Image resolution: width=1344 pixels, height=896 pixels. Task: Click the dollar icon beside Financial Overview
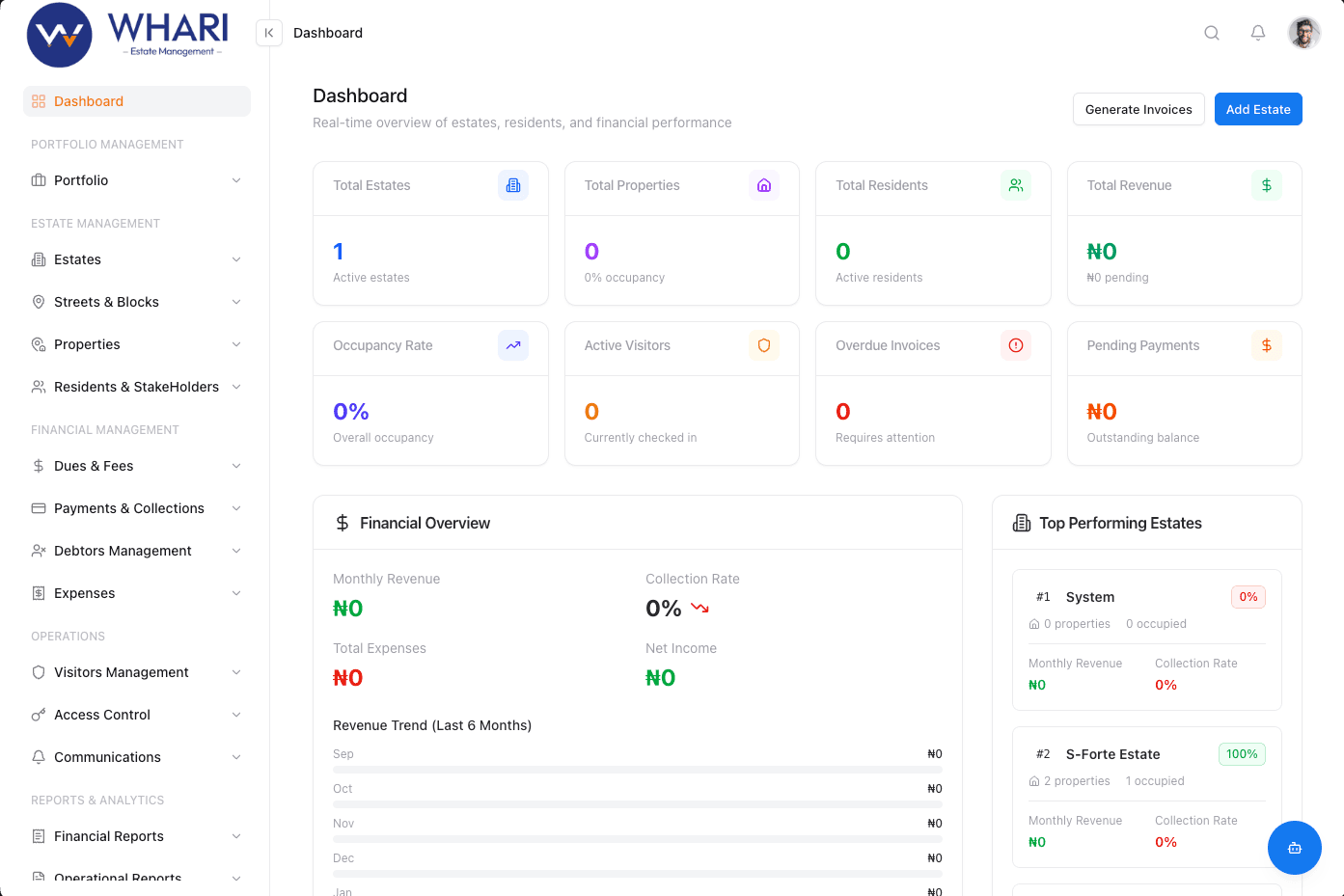pos(342,522)
